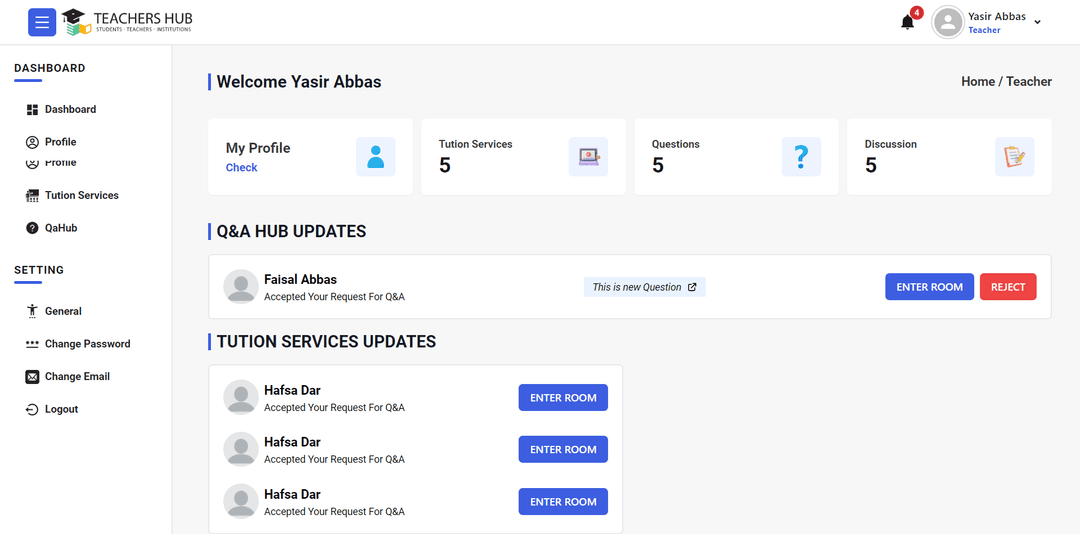This screenshot has height=534, width=1080.
Task: Click the Questions question mark icon
Action: coord(801,157)
